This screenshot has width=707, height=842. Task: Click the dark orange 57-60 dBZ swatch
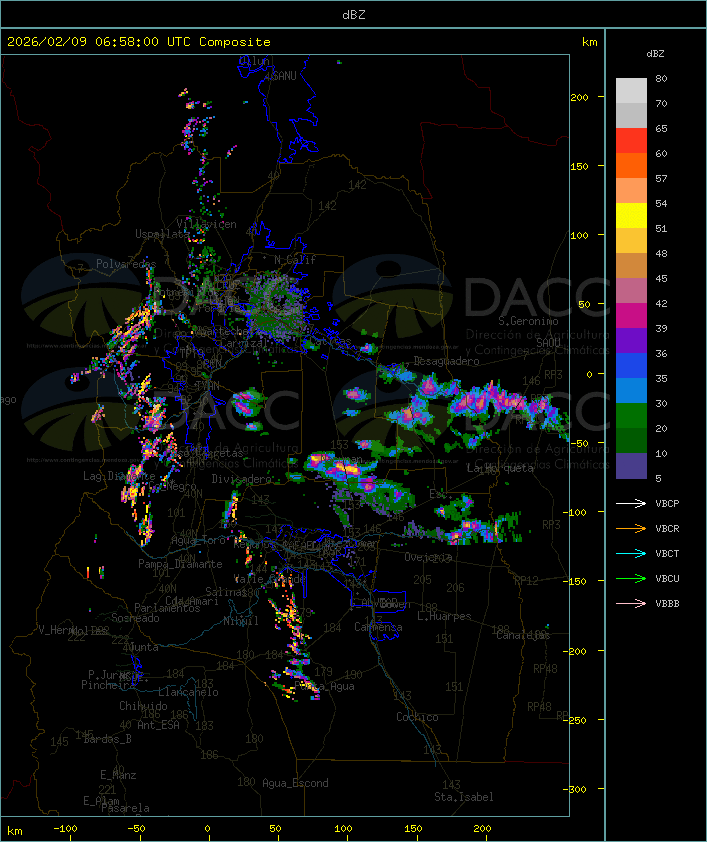pyautogui.click(x=631, y=166)
